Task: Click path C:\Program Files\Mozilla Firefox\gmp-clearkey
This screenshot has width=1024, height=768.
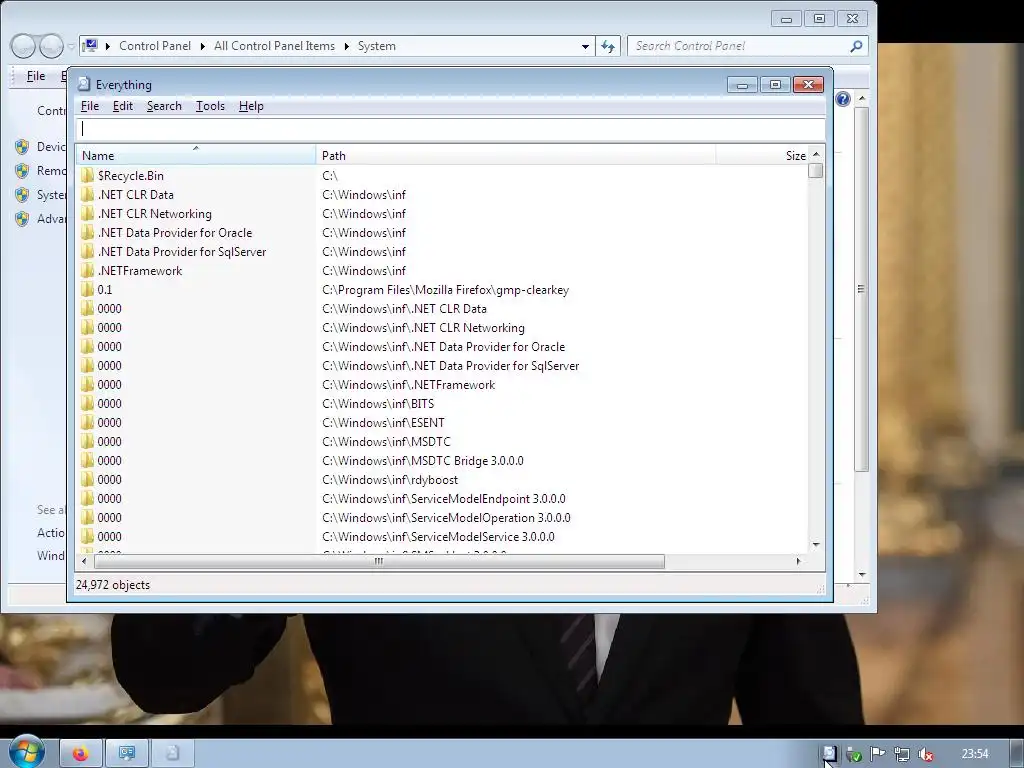Action: [445, 289]
